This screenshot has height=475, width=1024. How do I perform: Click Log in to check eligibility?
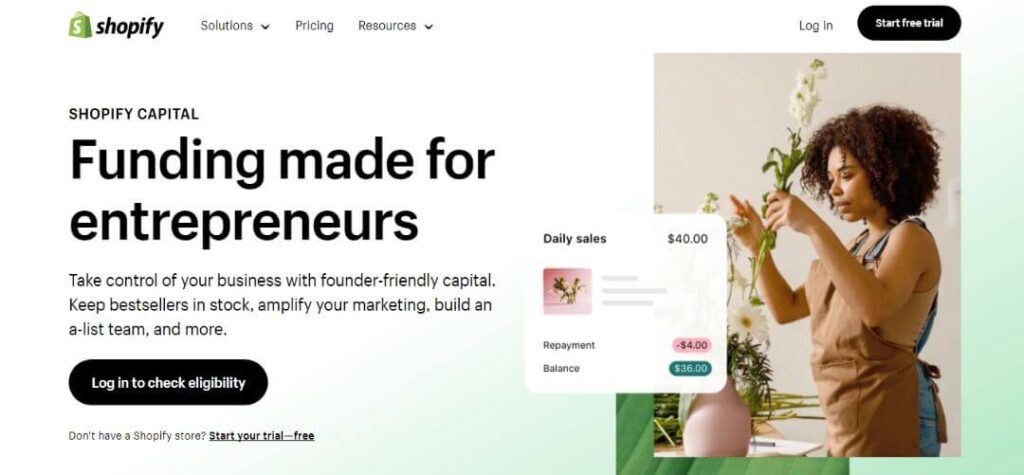coord(168,382)
